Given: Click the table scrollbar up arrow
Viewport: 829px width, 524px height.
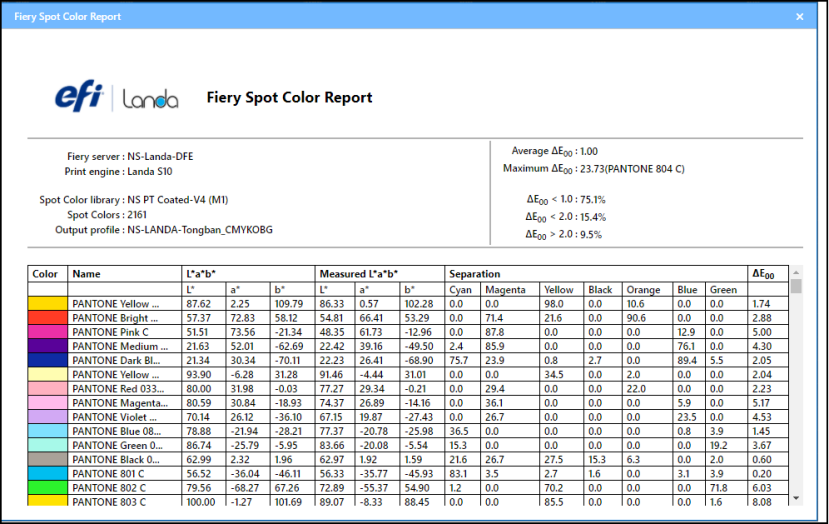Looking at the screenshot, I should [796, 272].
